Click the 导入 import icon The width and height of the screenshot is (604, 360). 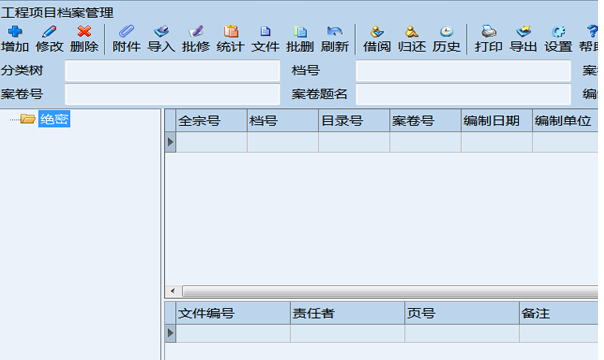161,31
